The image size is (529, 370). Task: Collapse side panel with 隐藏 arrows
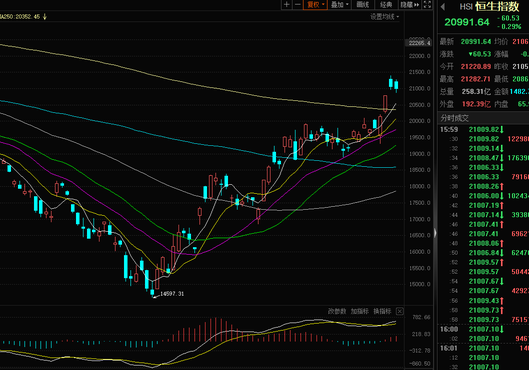410,4
